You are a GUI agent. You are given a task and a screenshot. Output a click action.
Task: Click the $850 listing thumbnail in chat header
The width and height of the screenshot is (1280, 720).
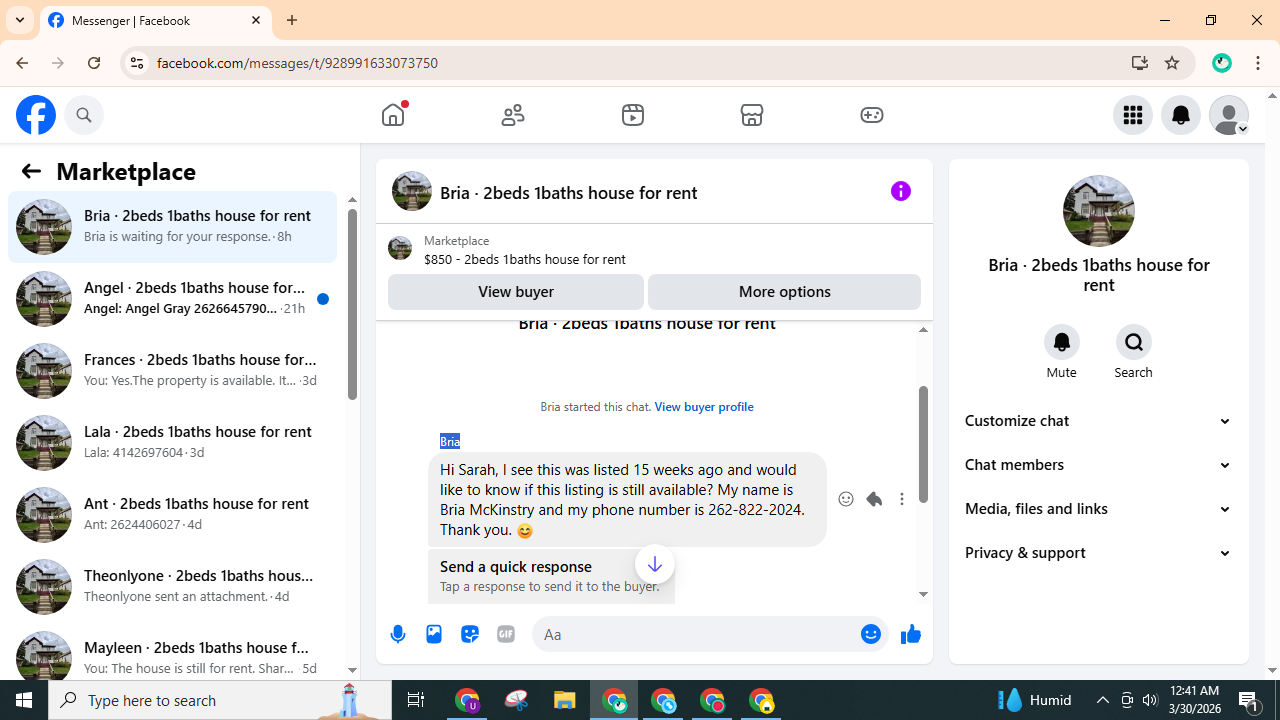pyautogui.click(x=400, y=248)
